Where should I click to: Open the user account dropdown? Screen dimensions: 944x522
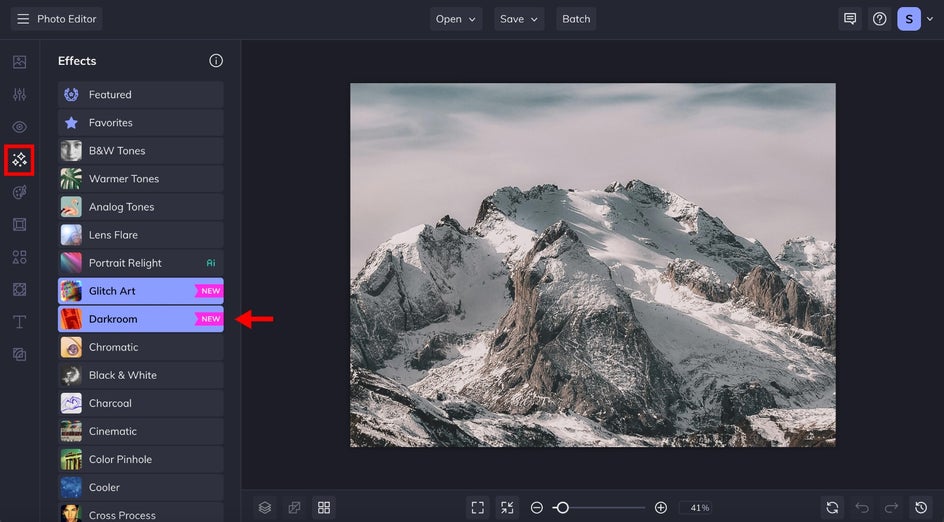coord(917,19)
